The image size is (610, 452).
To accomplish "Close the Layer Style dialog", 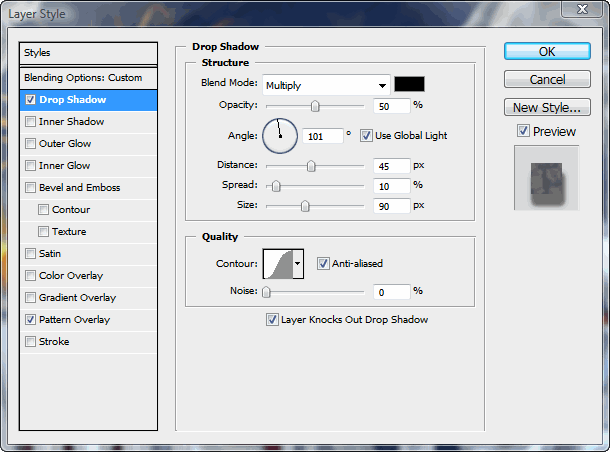I will (582, 9).
